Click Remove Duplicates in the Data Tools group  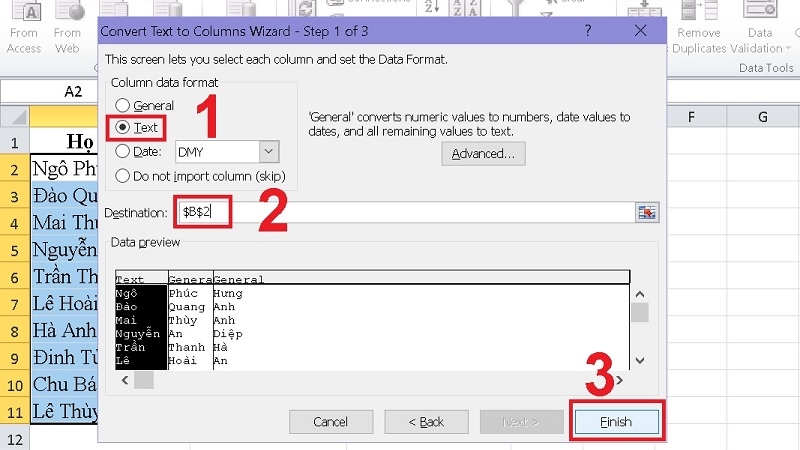point(698,28)
